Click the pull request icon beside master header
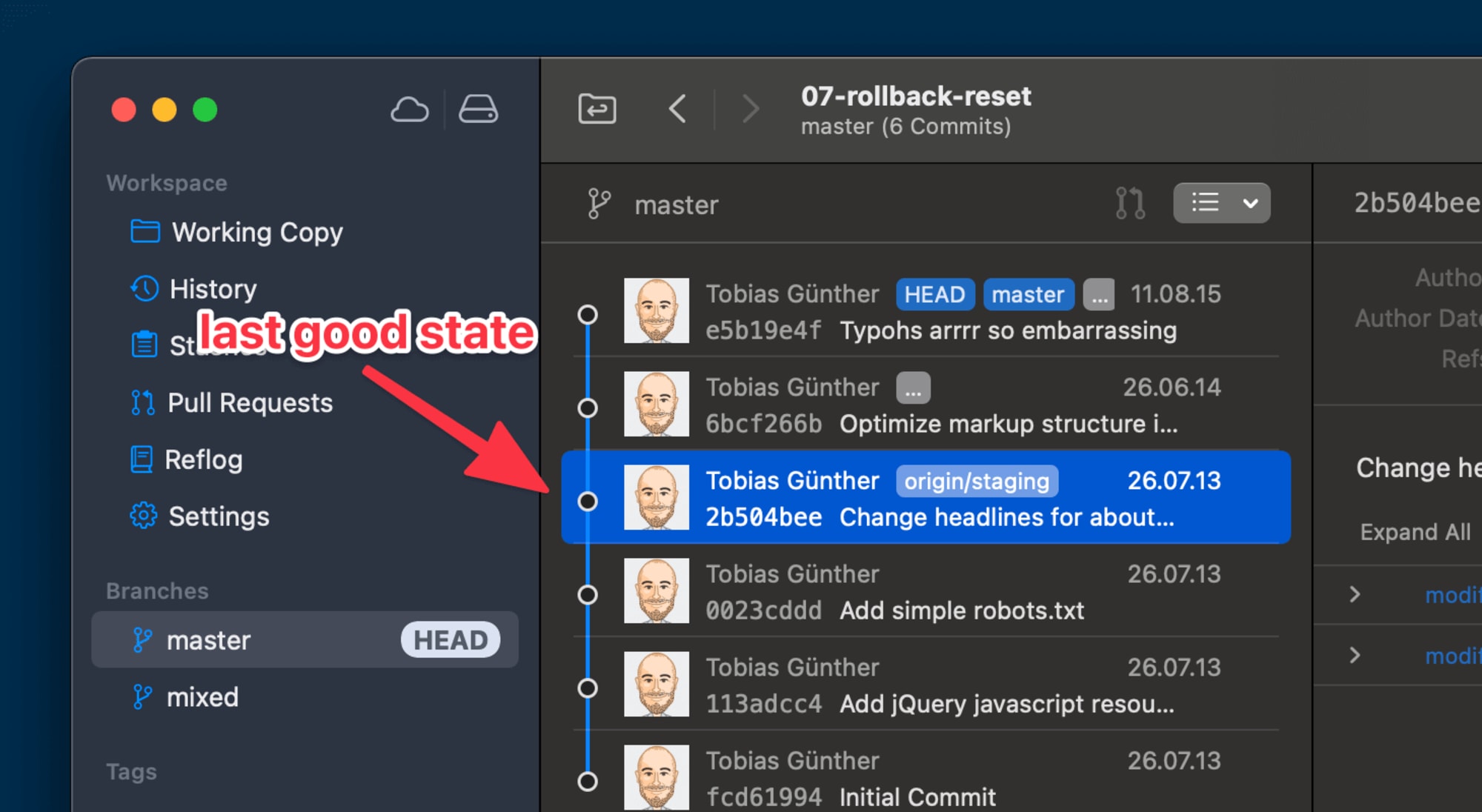The image size is (1482, 812). 1129,203
